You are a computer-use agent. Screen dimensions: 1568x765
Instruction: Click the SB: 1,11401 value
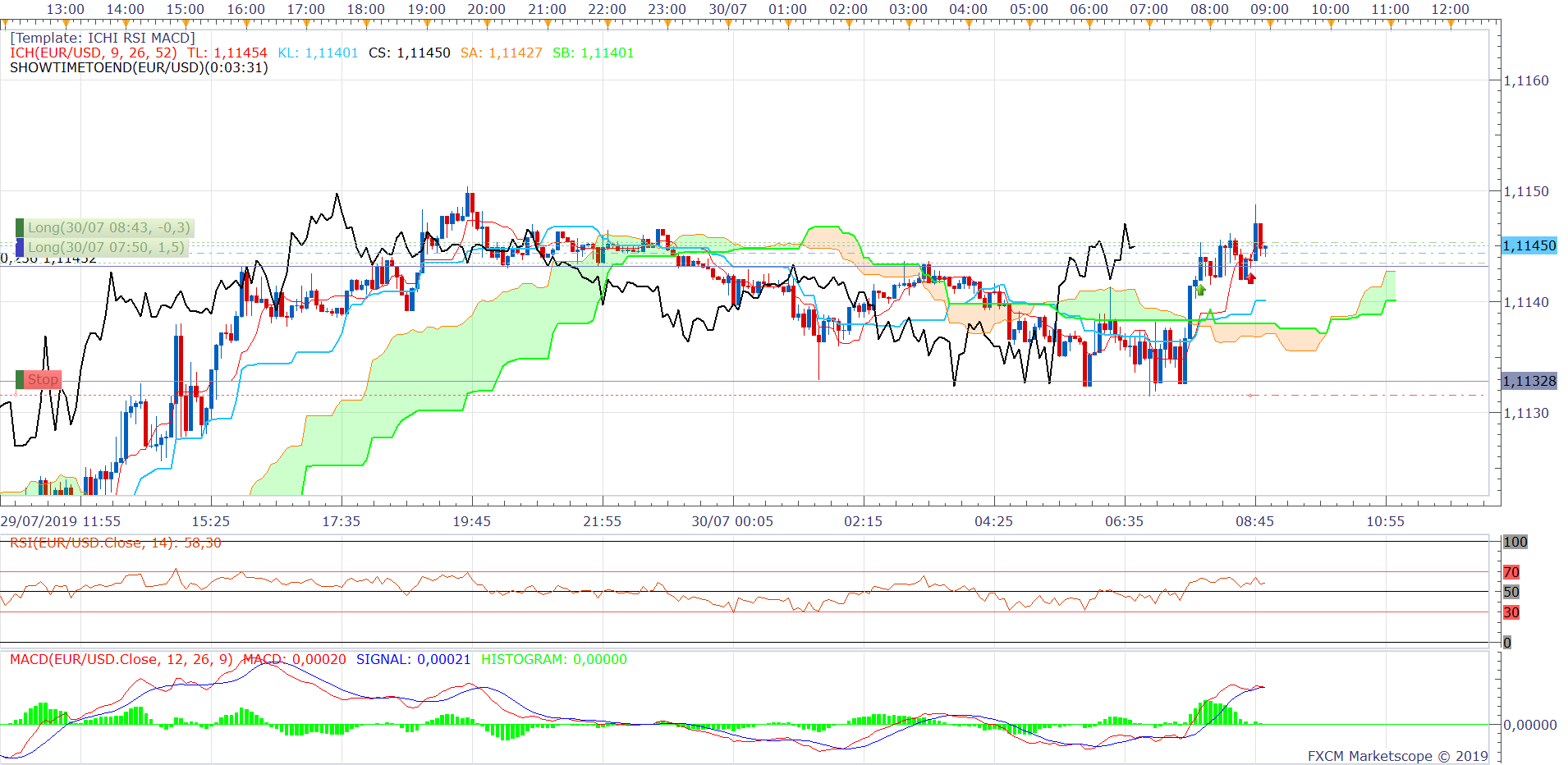[594, 53]
